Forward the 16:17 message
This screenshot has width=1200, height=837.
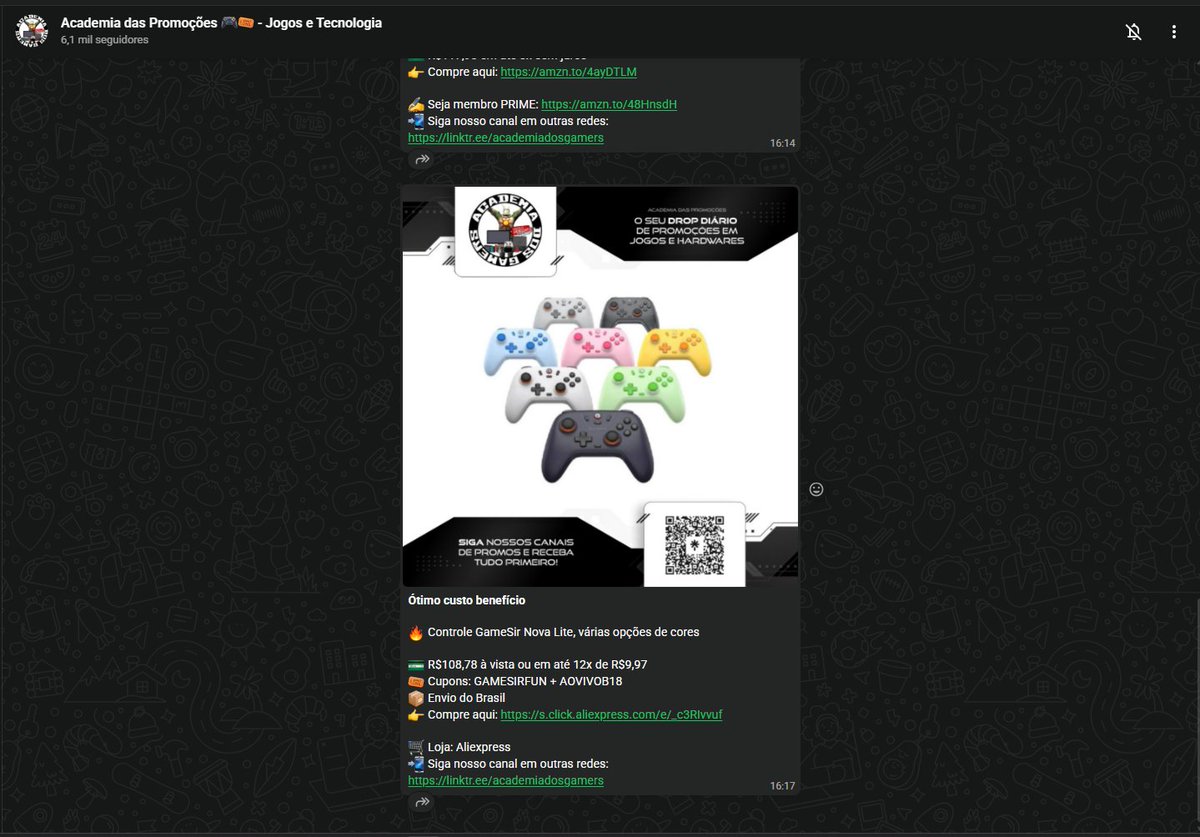tap(422, 802)
